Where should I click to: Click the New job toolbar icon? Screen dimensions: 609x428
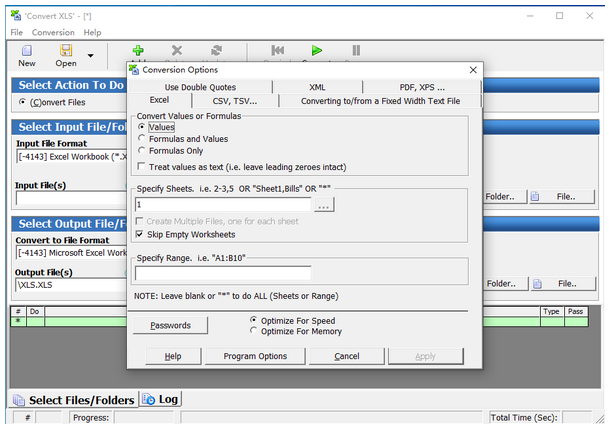point(27,51)
